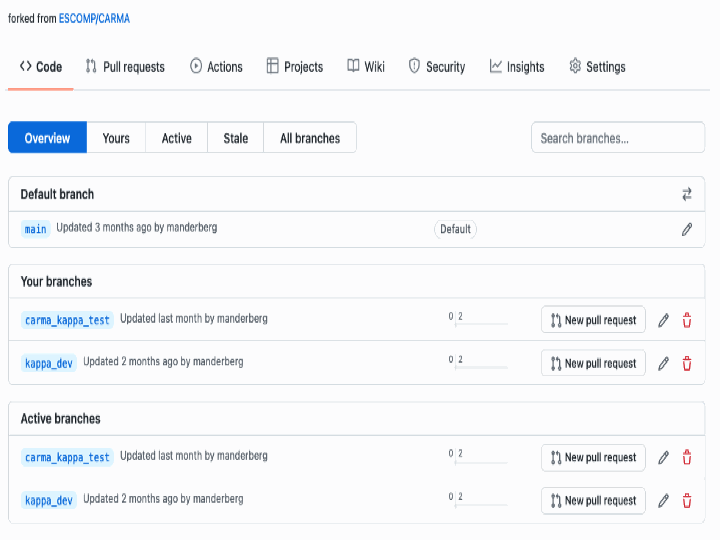Click New pull request for kappa_dev in Your branches
Viewport: 720px width, 540px height.
tap(593, 363)
